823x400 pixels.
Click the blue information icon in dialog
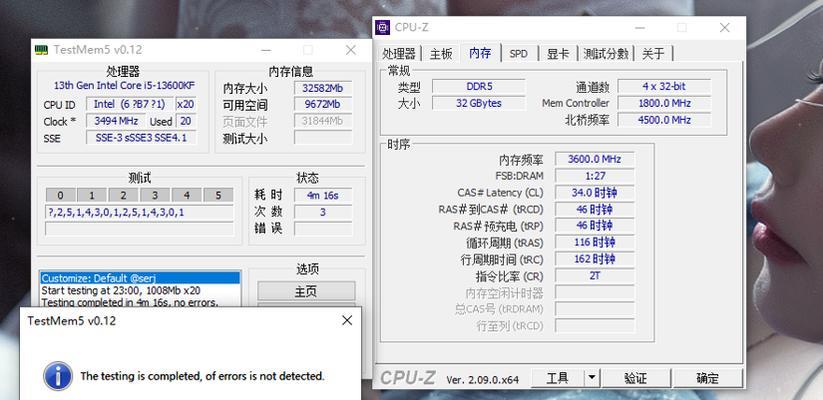coord(58,376)
